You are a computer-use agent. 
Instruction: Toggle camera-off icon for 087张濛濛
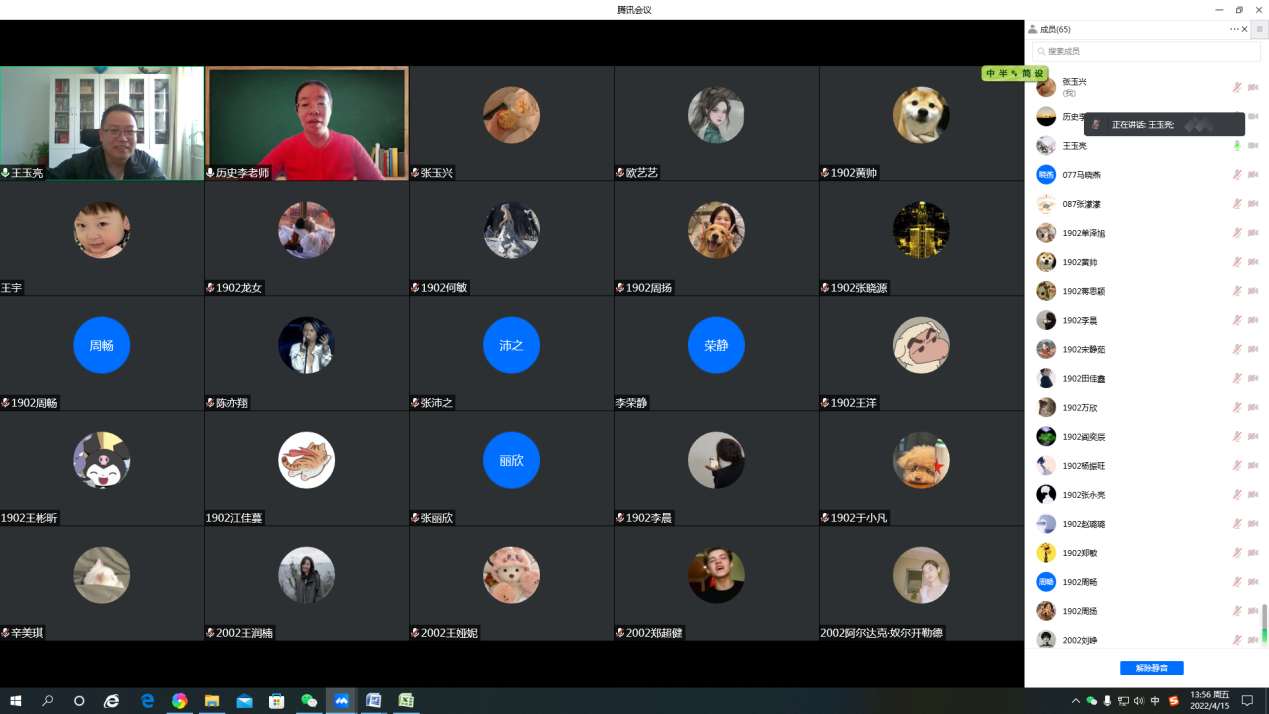pyautogui.click(x=1253, y=204)
